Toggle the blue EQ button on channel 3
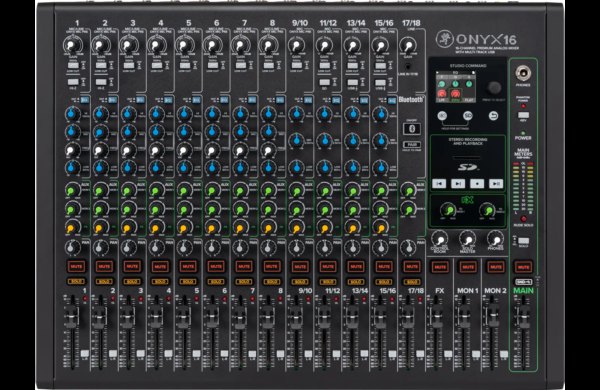The height and width of the screenshot is (390, 600). click(140, 100)
